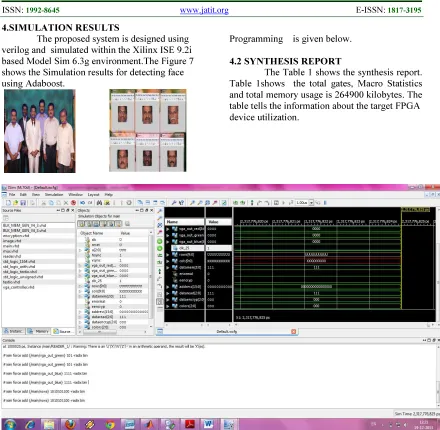This screenshot has height=430, width=440.
Task: Open the File menu
Action: pos(12,194)
